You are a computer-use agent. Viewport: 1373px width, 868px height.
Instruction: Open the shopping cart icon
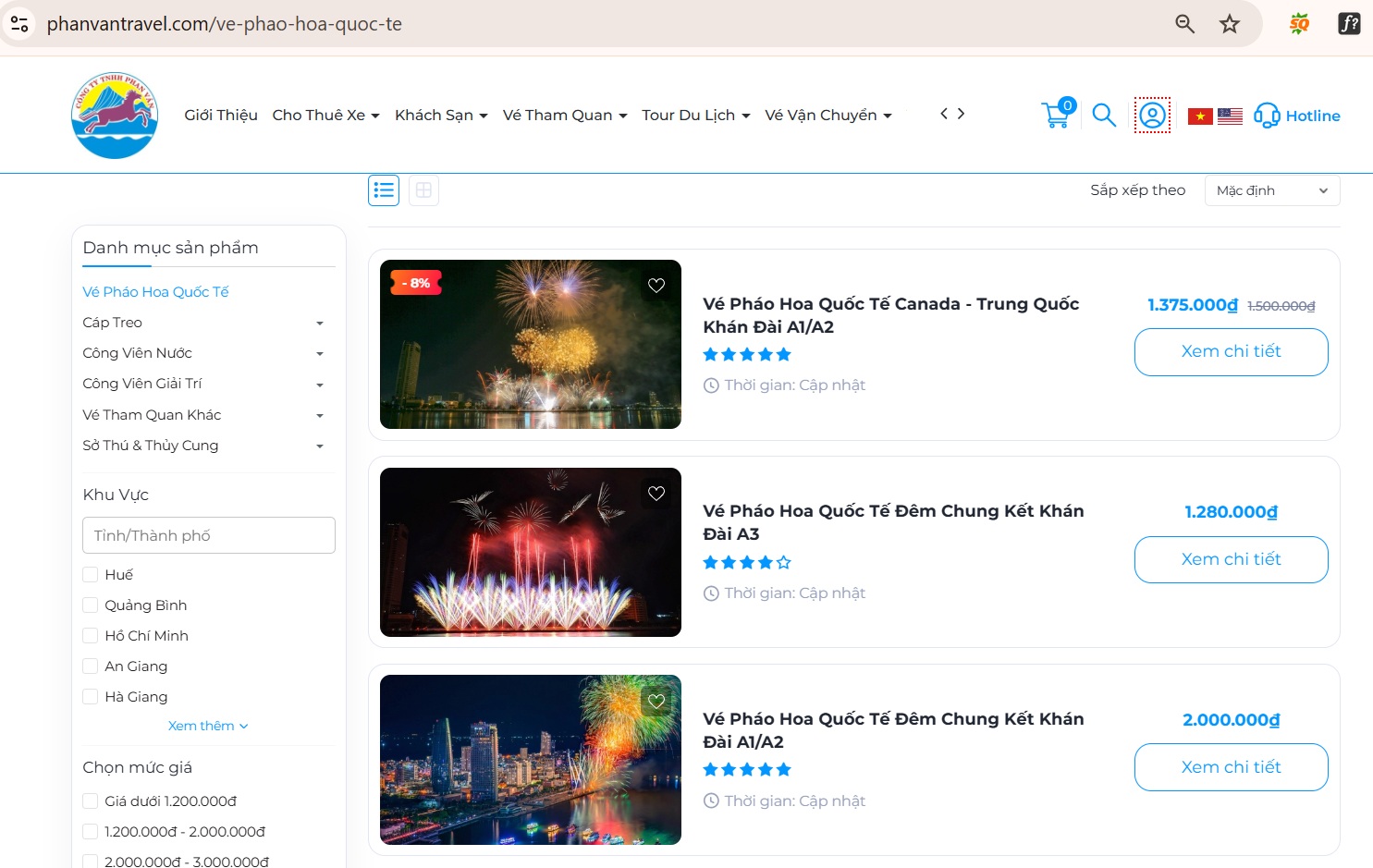[1056, 115]
